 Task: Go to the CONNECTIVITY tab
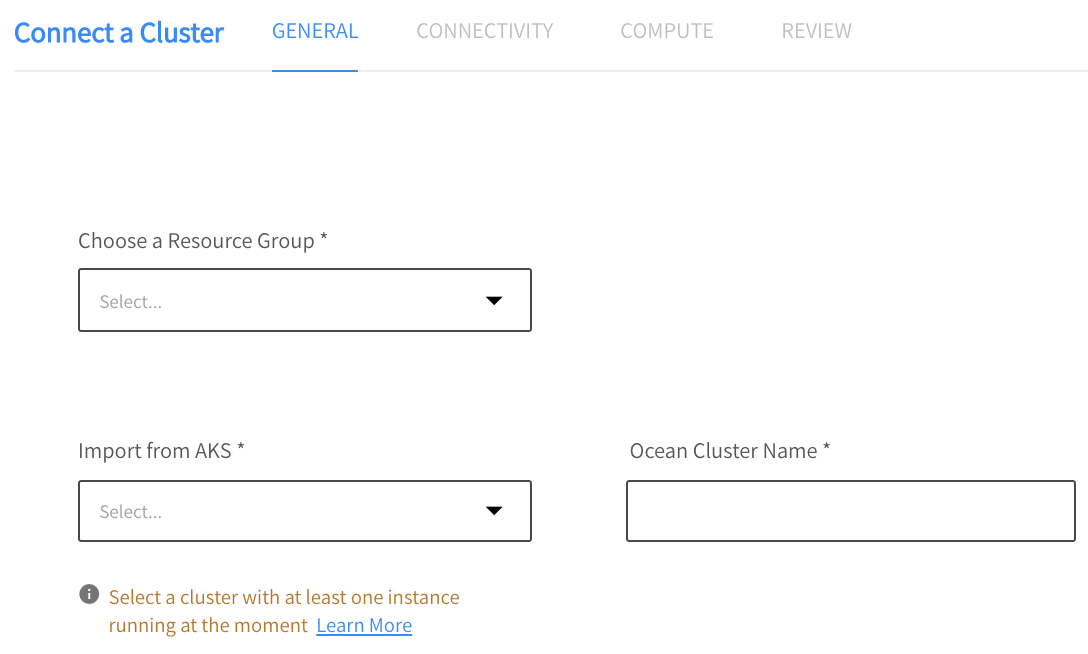(484, 31)
